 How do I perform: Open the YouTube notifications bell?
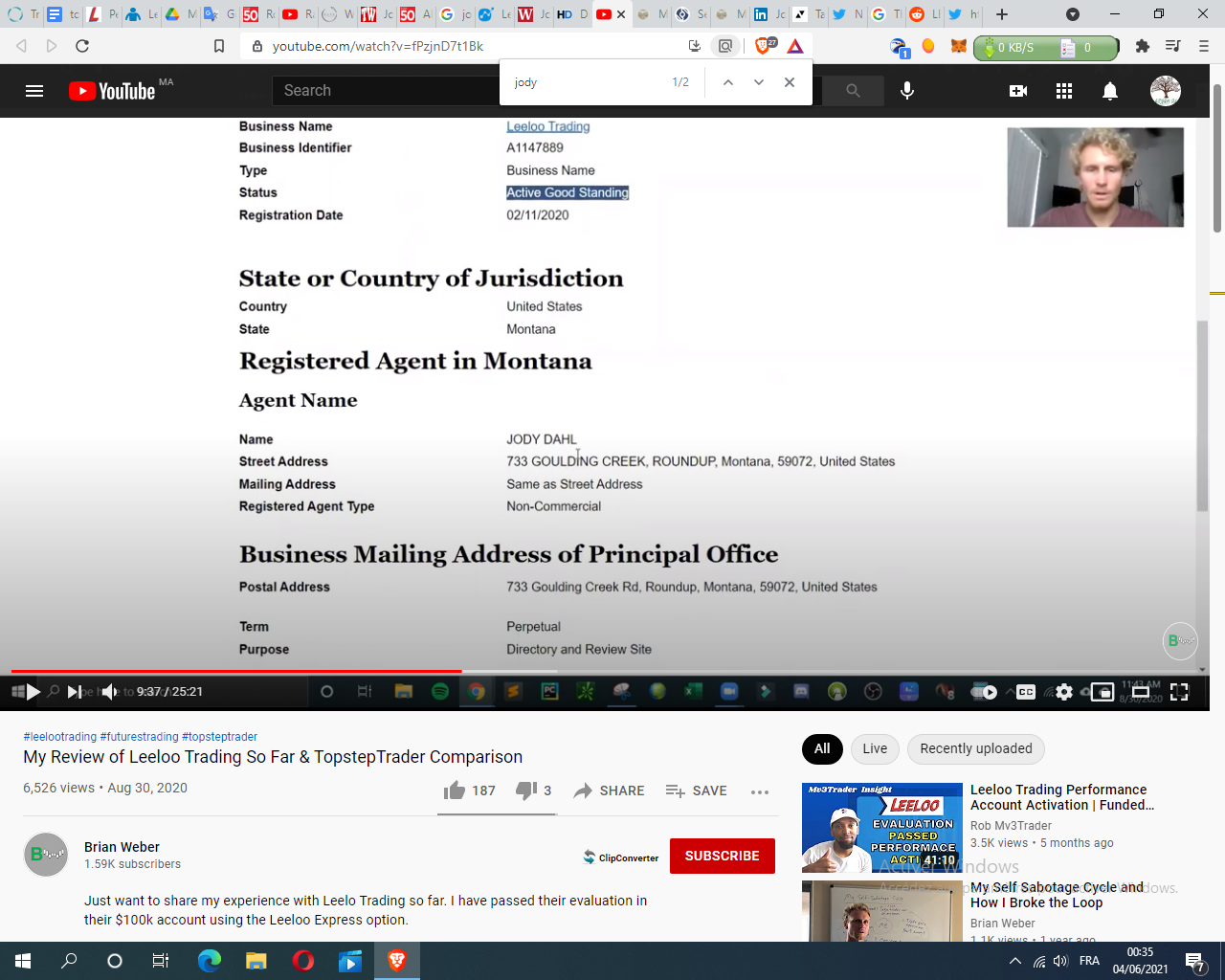[x=1110, y=91]
